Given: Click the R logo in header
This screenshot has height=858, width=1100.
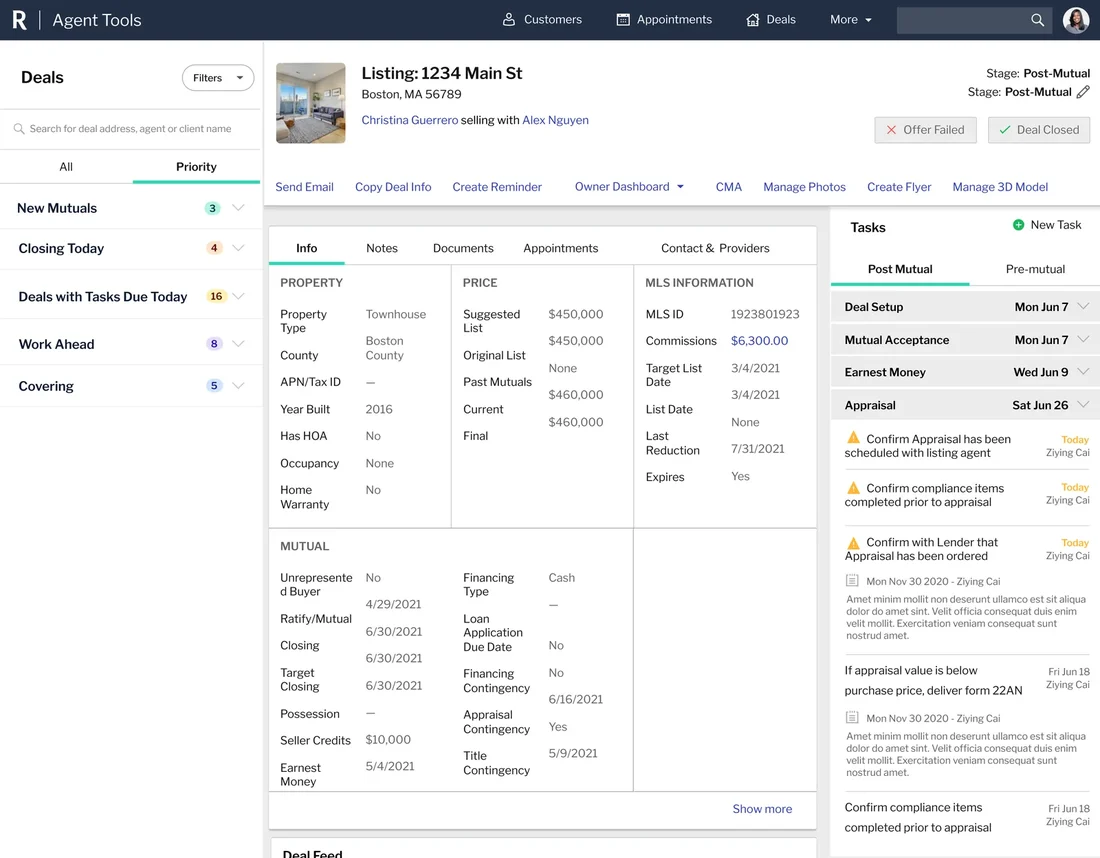Looking at the screenshot, I should (x=20, y=20).
